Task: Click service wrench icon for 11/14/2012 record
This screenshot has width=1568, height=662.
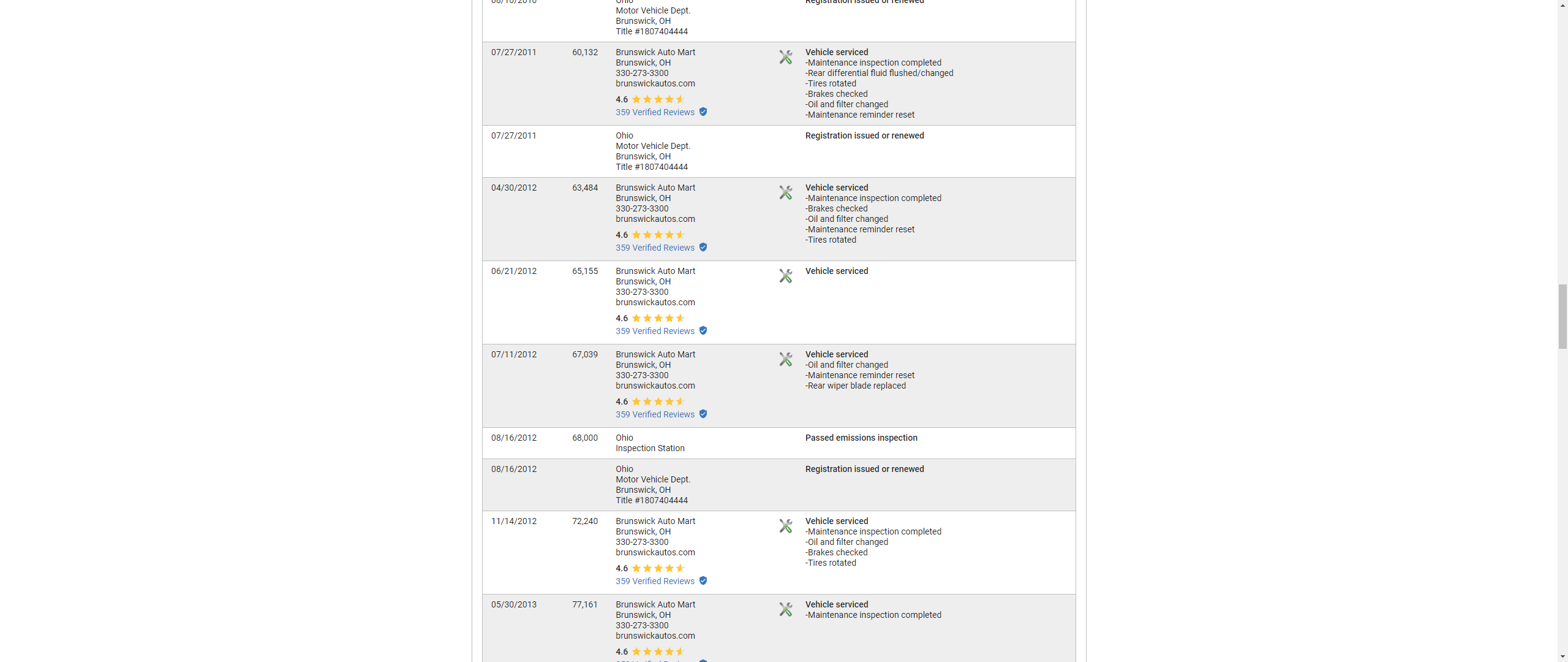Action: [785, 526]
